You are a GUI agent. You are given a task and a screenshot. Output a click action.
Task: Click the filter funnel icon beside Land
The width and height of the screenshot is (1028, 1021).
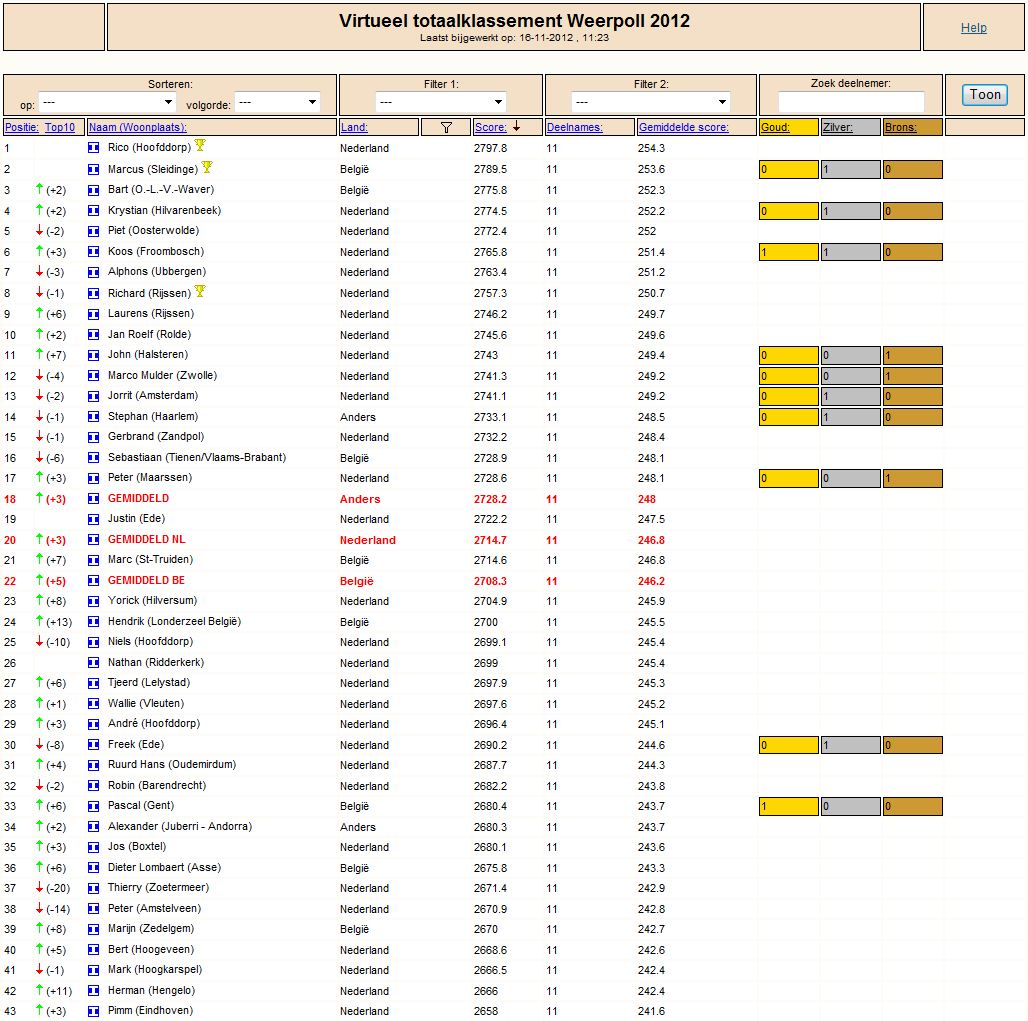coord(446,127)
